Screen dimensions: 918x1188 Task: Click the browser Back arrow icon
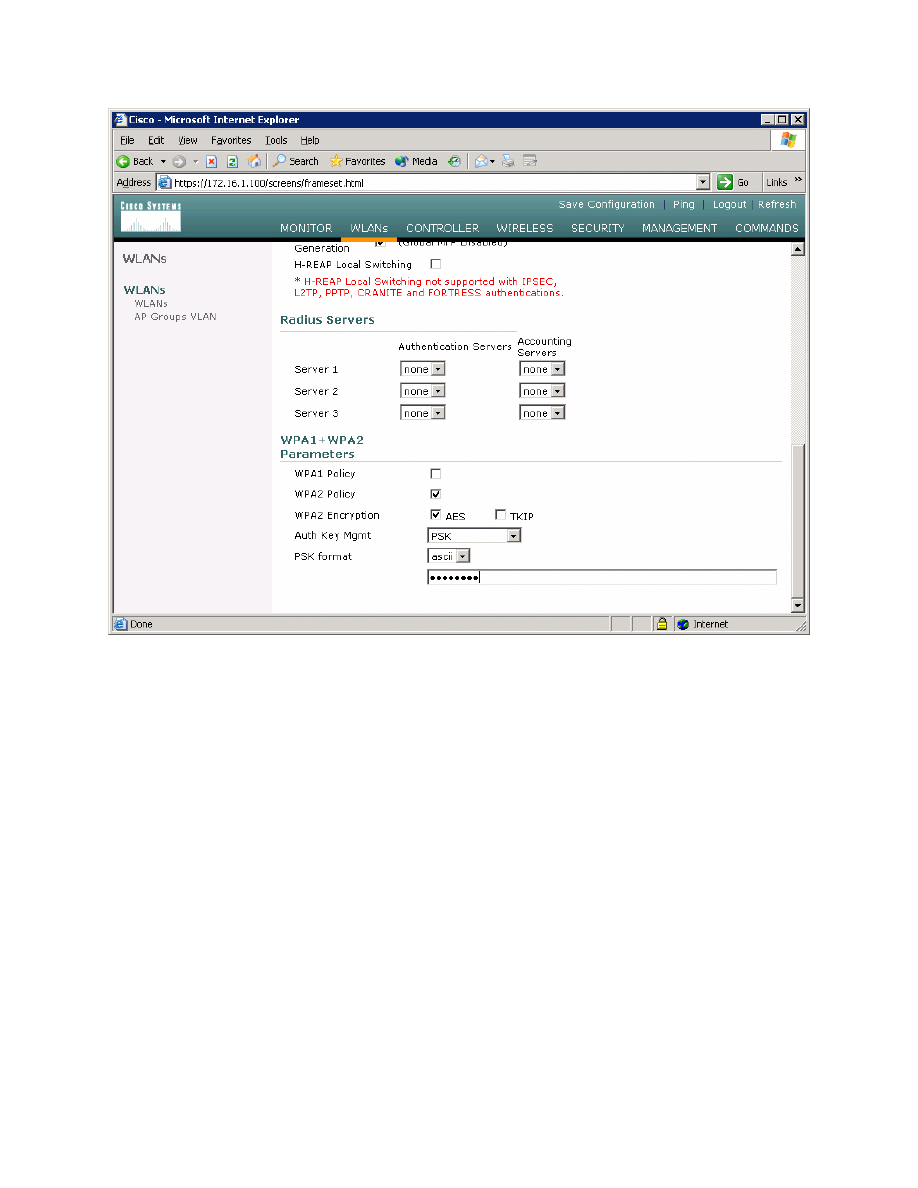point(124,161)
